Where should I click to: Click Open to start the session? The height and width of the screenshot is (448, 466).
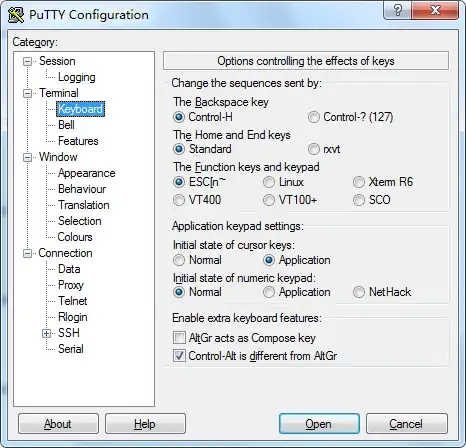pos(319,424)
